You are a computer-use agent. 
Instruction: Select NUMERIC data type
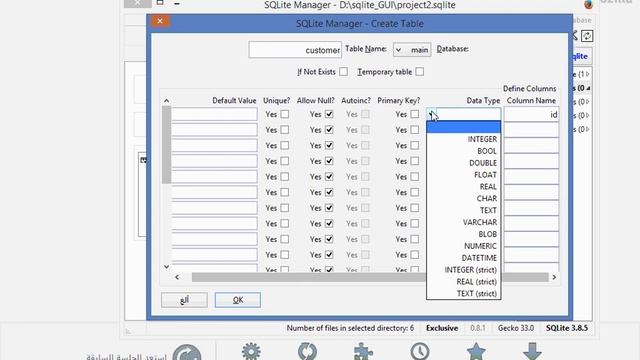[x=464, y=246]
